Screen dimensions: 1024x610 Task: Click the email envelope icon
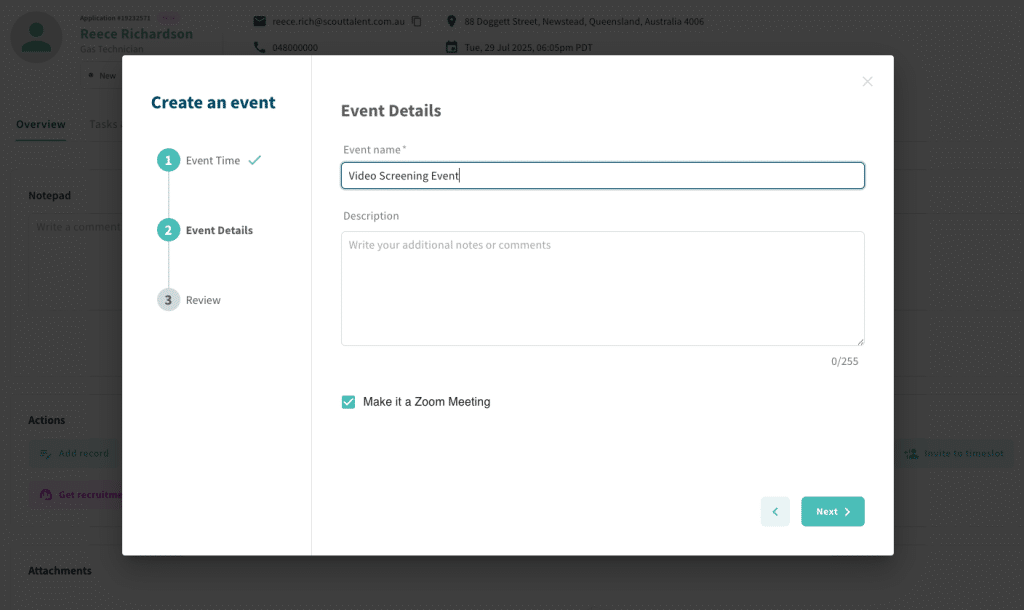(260, 21)
